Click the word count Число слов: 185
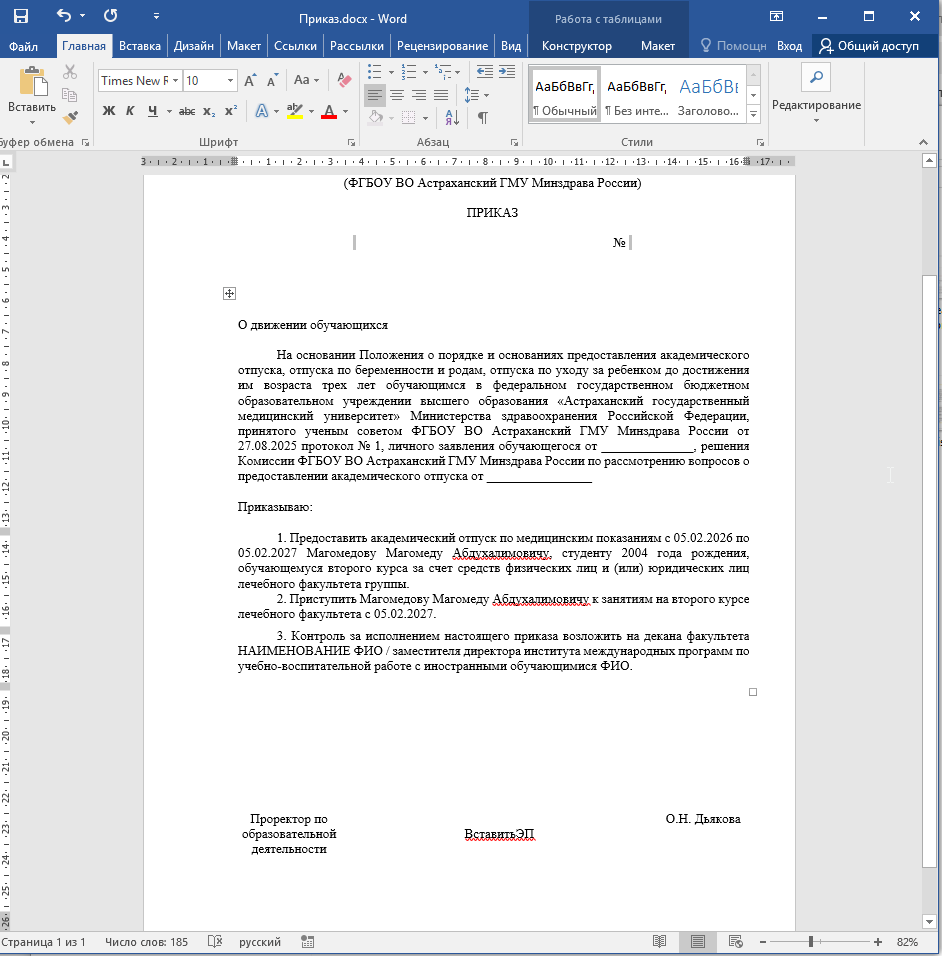This screenshot has width=942, height=956. point(146,942)
